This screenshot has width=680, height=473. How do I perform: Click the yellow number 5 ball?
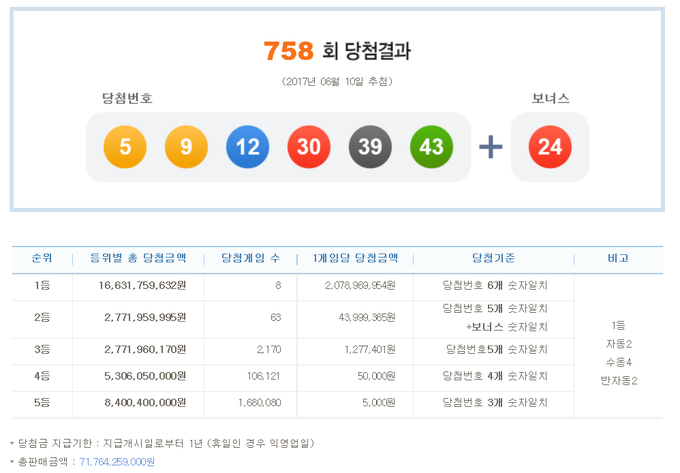click(125, 147)
